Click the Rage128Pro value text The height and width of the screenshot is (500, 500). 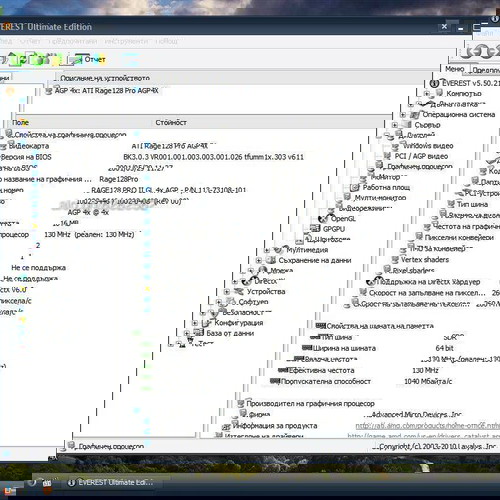tap(119, 179)
